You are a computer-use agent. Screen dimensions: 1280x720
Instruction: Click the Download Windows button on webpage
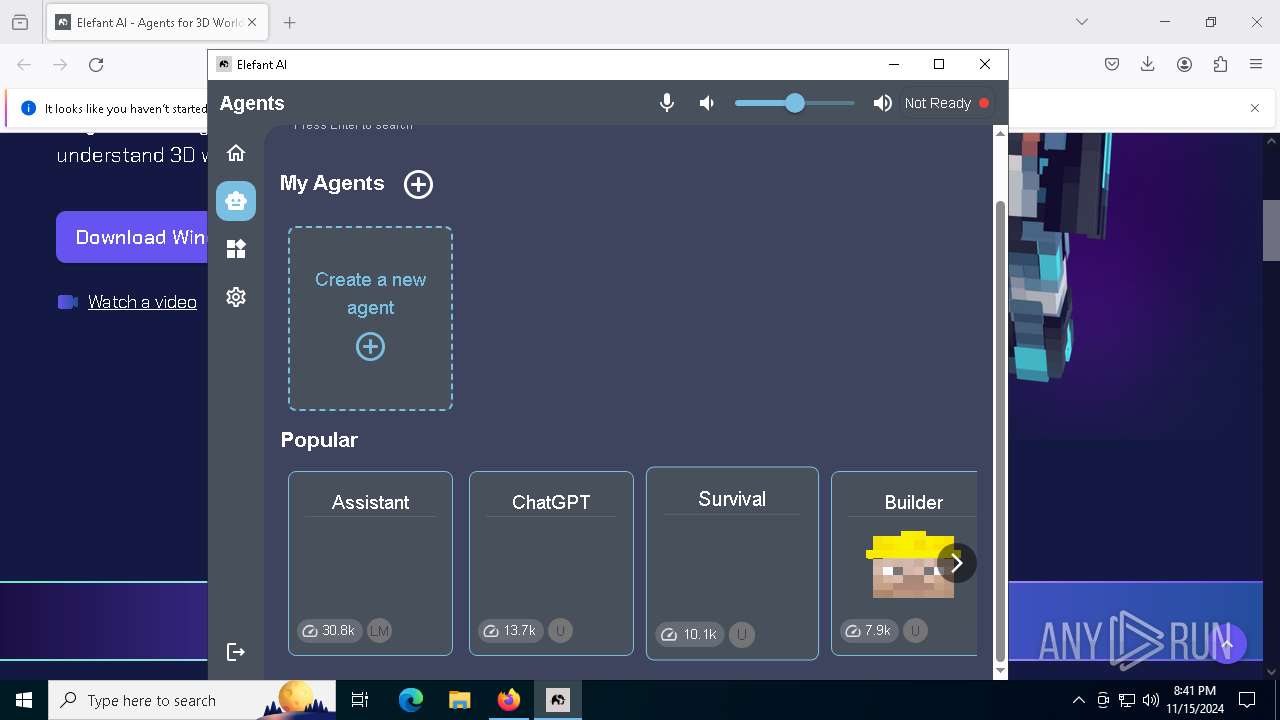coord(132,237)
